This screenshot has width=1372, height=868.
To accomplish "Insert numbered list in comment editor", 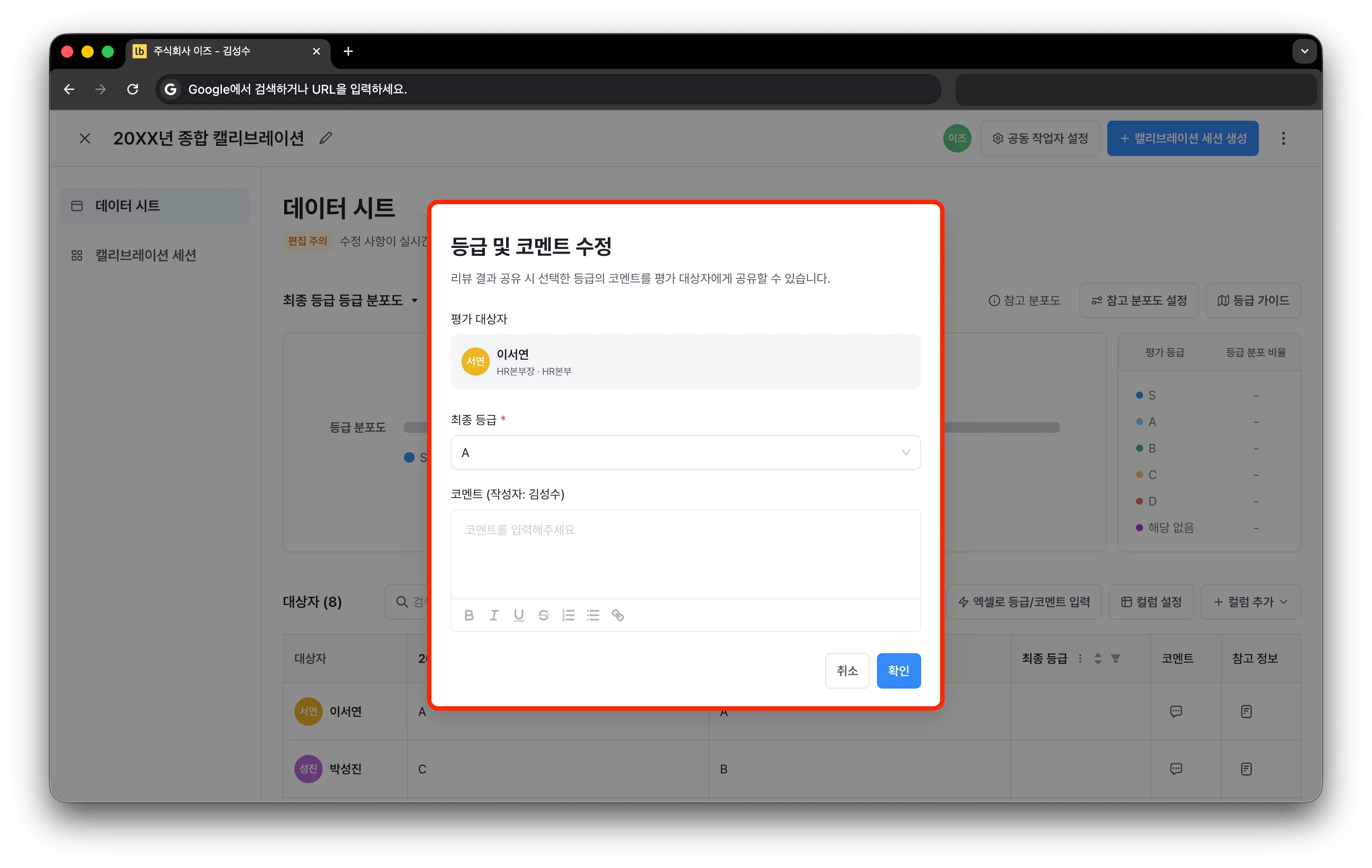I will 568,615.
